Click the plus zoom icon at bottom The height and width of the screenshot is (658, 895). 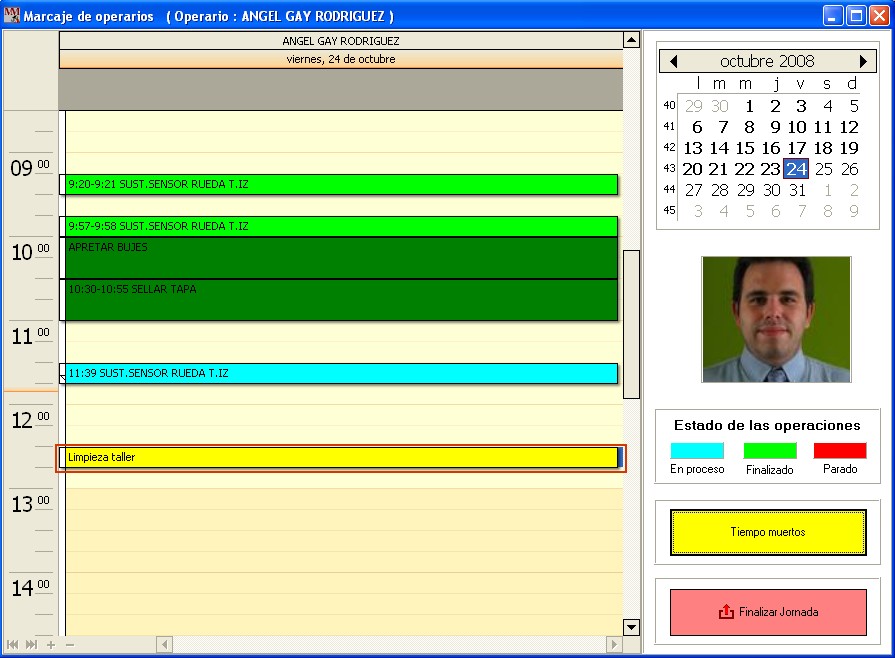51,645
